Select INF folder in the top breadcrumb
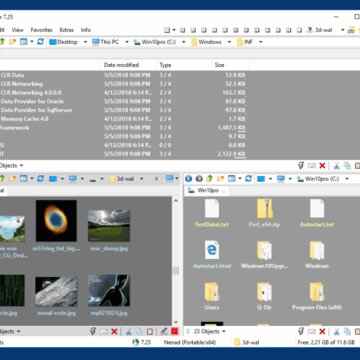 244,42
